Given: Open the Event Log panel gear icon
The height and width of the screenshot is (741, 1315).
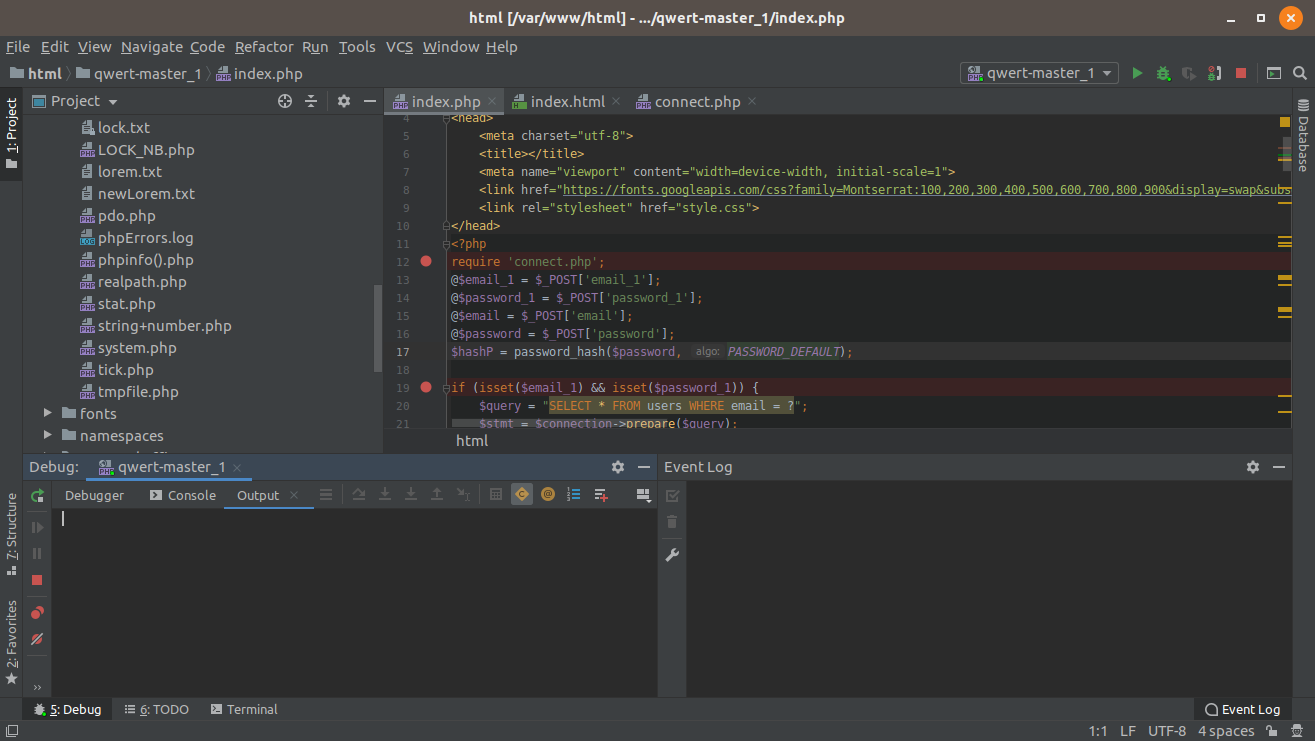Looking at the screenshot, I should [1253, 467].
